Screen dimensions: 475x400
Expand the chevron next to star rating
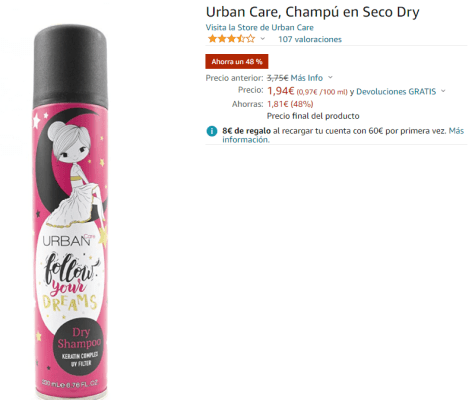point(263,39)
